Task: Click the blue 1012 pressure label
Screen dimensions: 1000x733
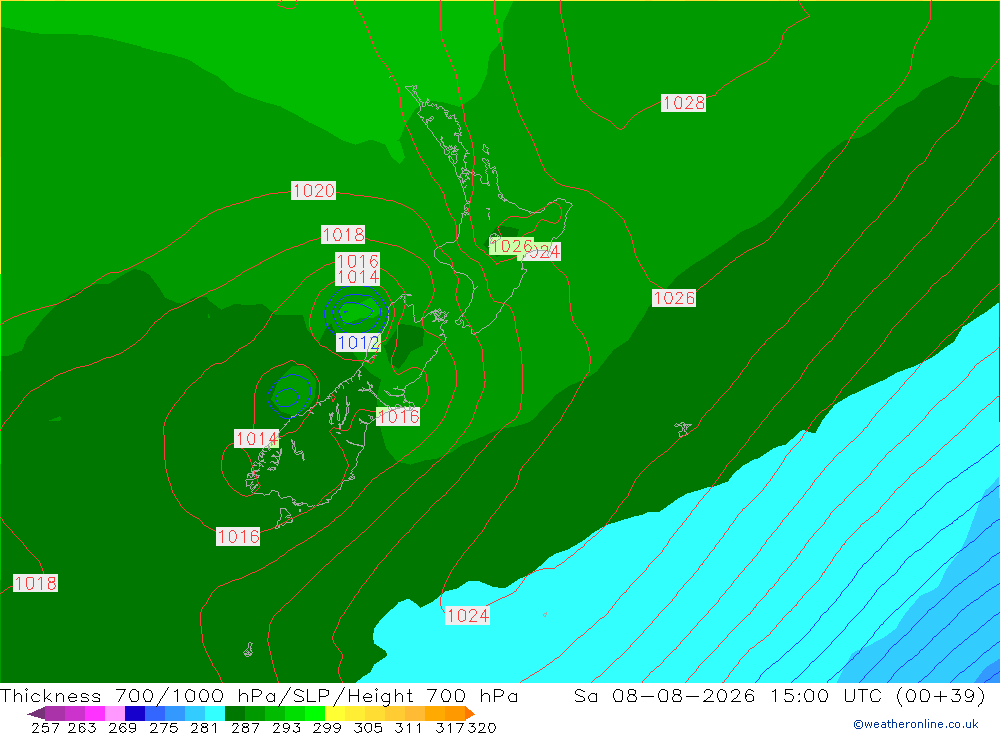Action: coord(358,343)
